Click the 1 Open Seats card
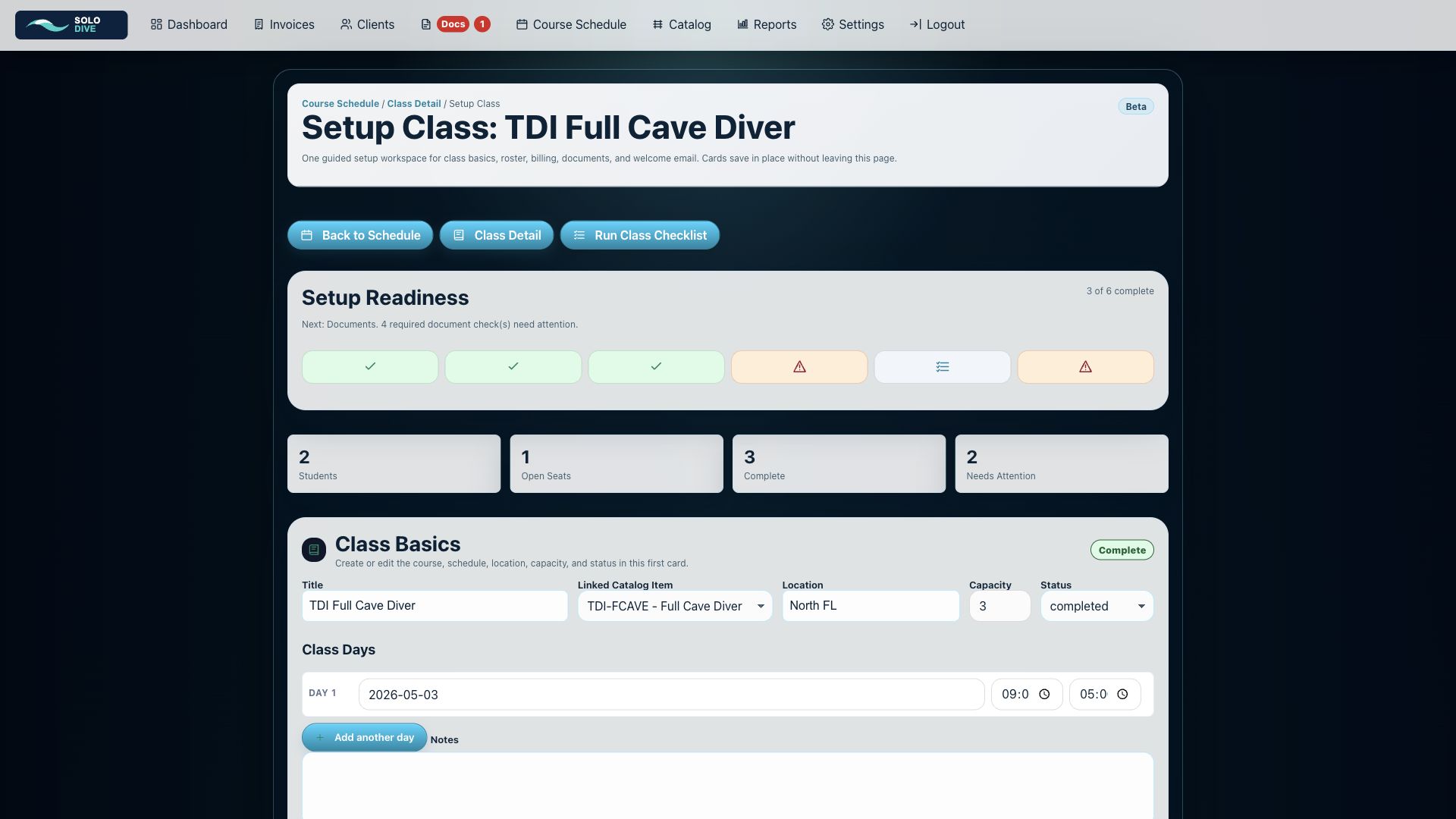The image size is (1456, 819). pos(617,464)
